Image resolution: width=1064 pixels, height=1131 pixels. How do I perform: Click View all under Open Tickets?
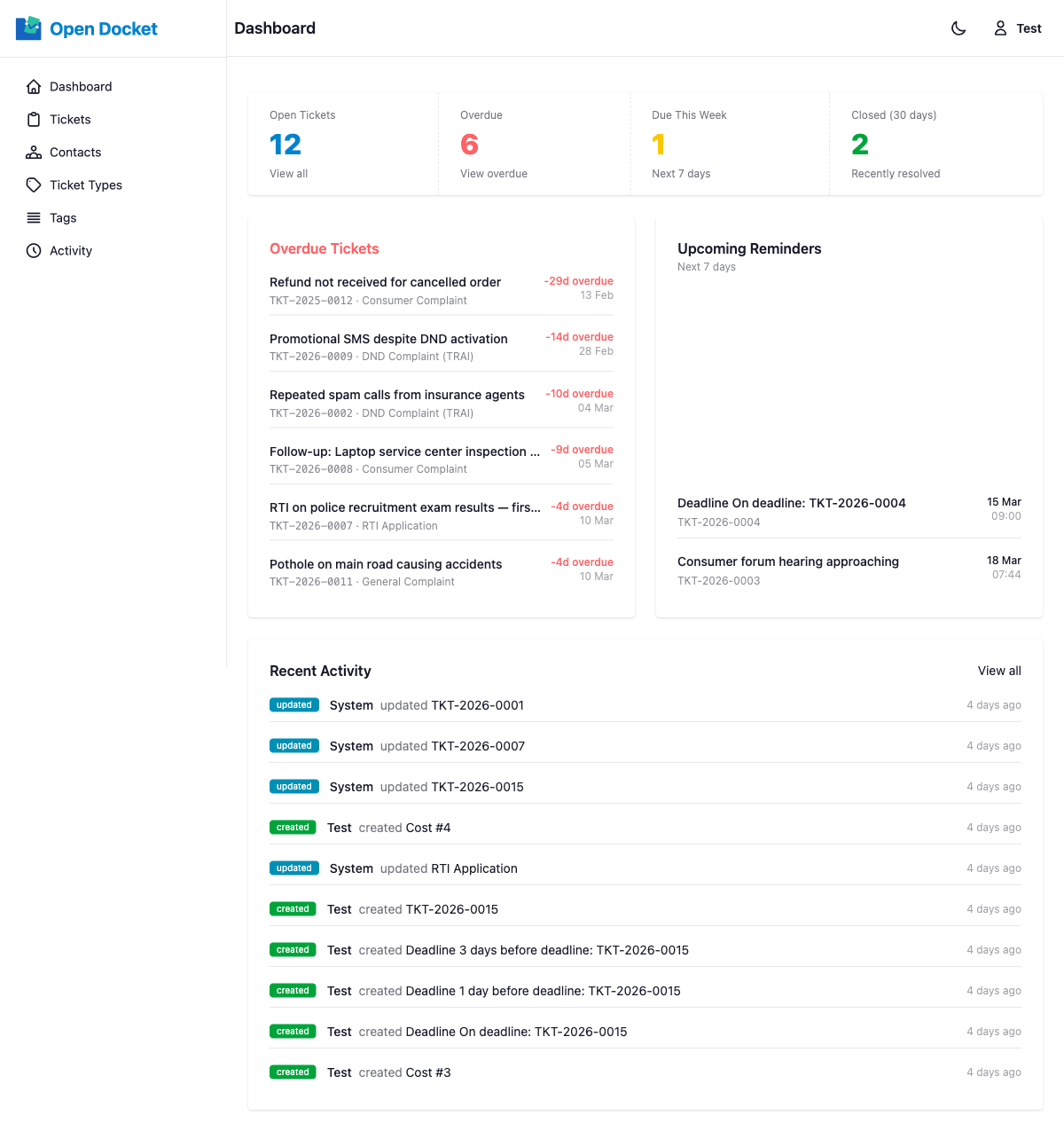point(289,174)
